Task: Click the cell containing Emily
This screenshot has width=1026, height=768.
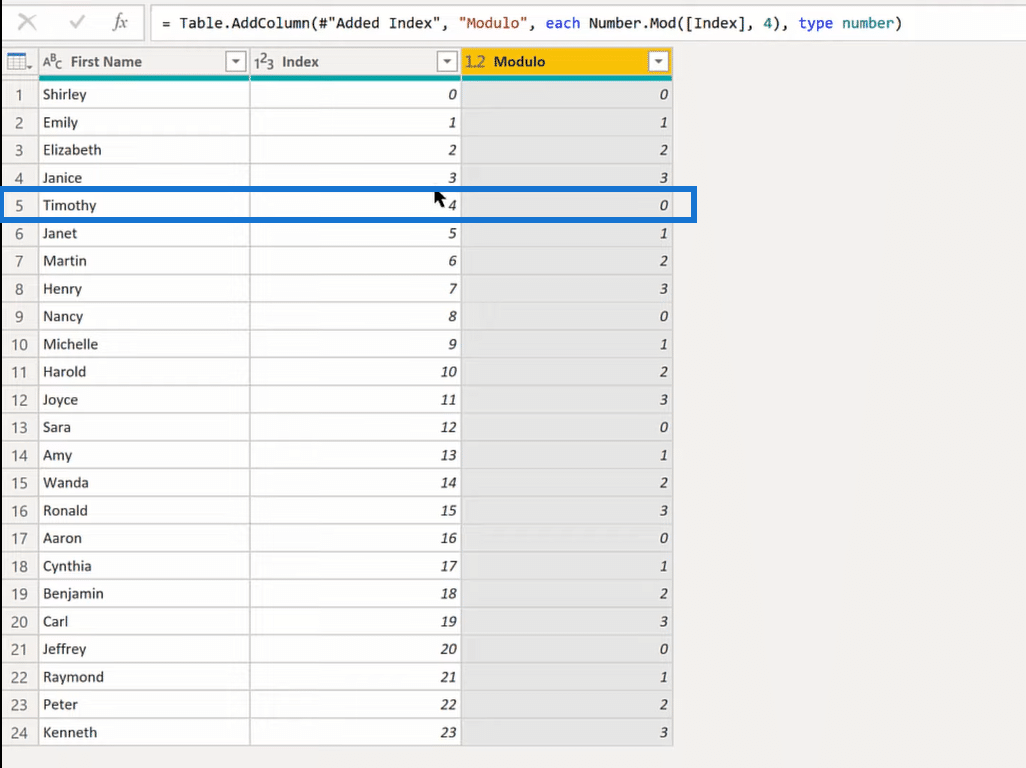Action: tap(144, 122)
